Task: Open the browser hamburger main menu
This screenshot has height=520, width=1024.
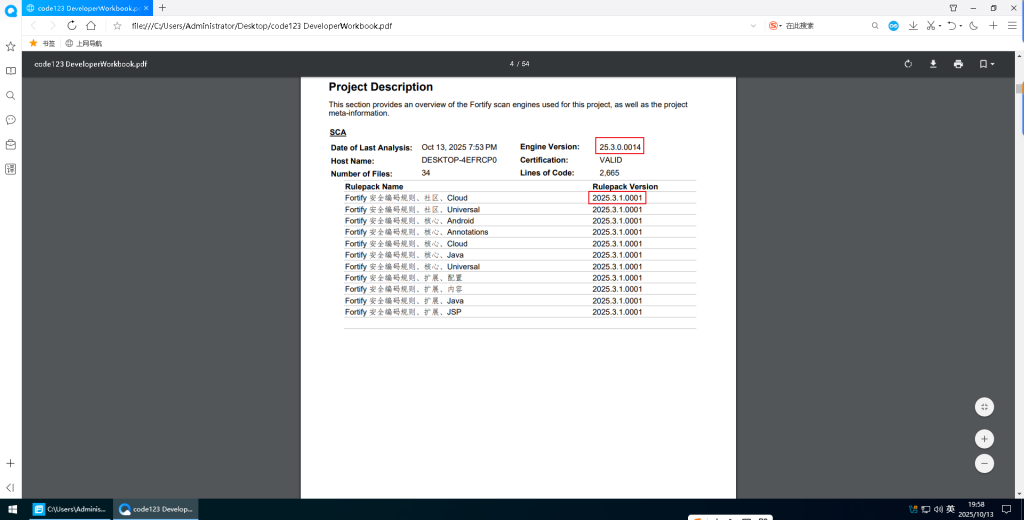Action: 1012,26
